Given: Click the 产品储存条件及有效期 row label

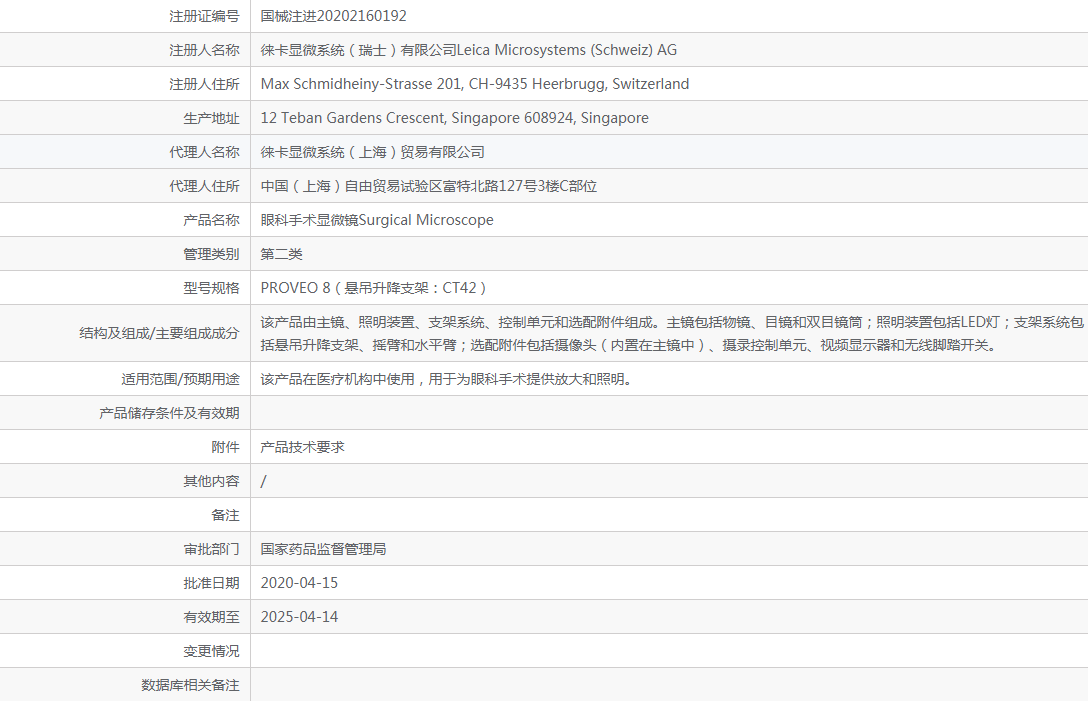Looking at the screenshot, I should click(169, 413).
